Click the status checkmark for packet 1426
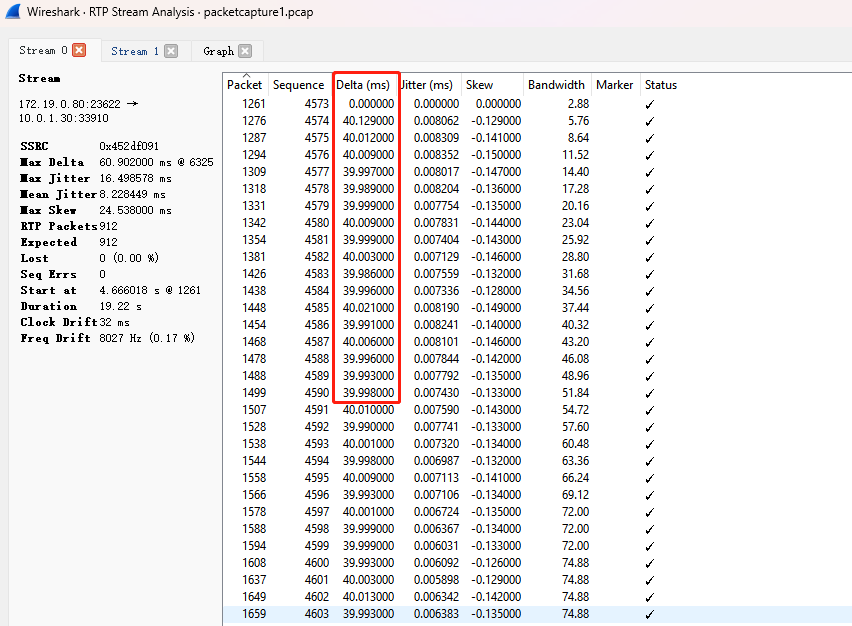Image resolution: width=852 pixels, height=626 pixels. (x=650, y=274)
